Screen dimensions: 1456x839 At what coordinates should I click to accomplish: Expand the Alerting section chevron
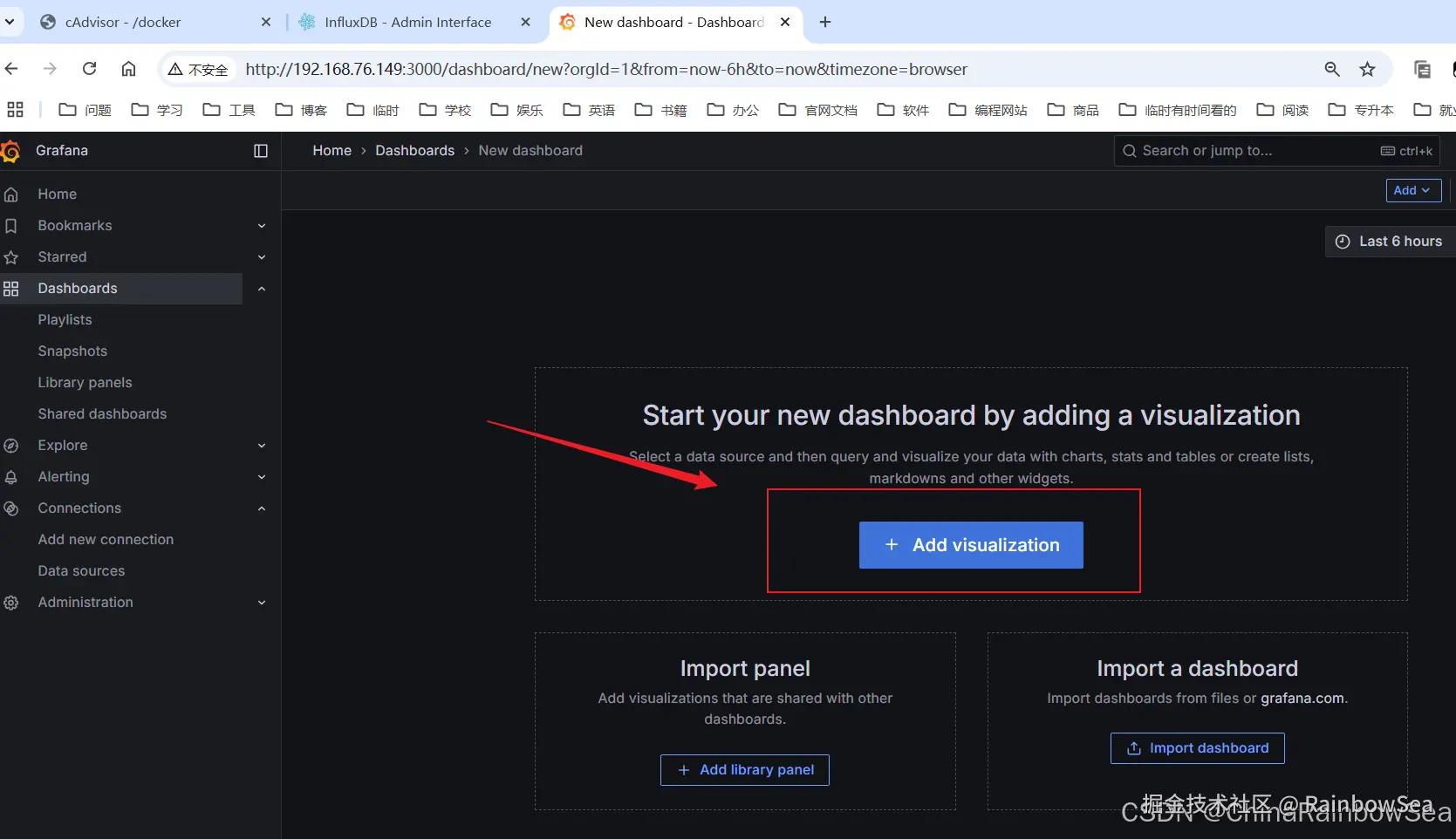262,477
